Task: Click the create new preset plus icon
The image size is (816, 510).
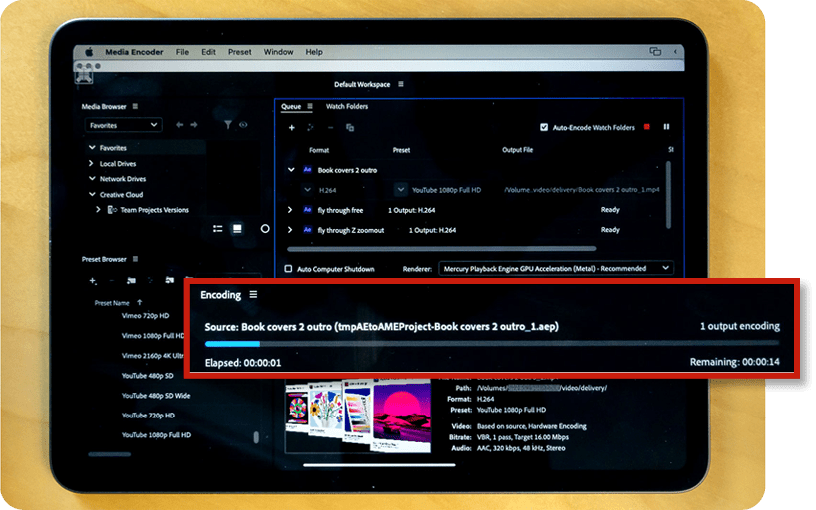Action: coord(93,280)
